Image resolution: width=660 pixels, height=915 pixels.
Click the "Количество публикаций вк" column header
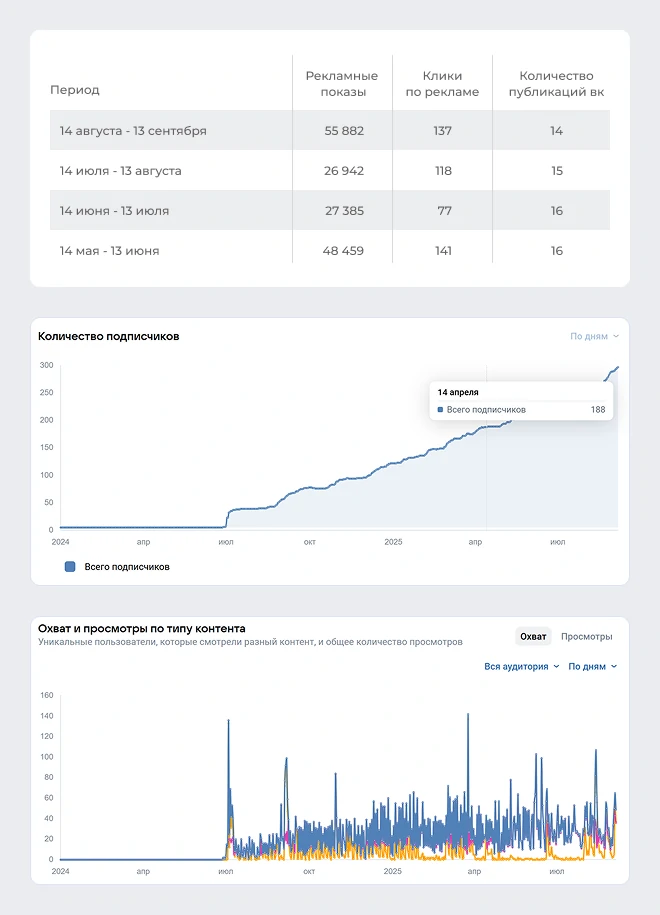[x=556, y=84]
